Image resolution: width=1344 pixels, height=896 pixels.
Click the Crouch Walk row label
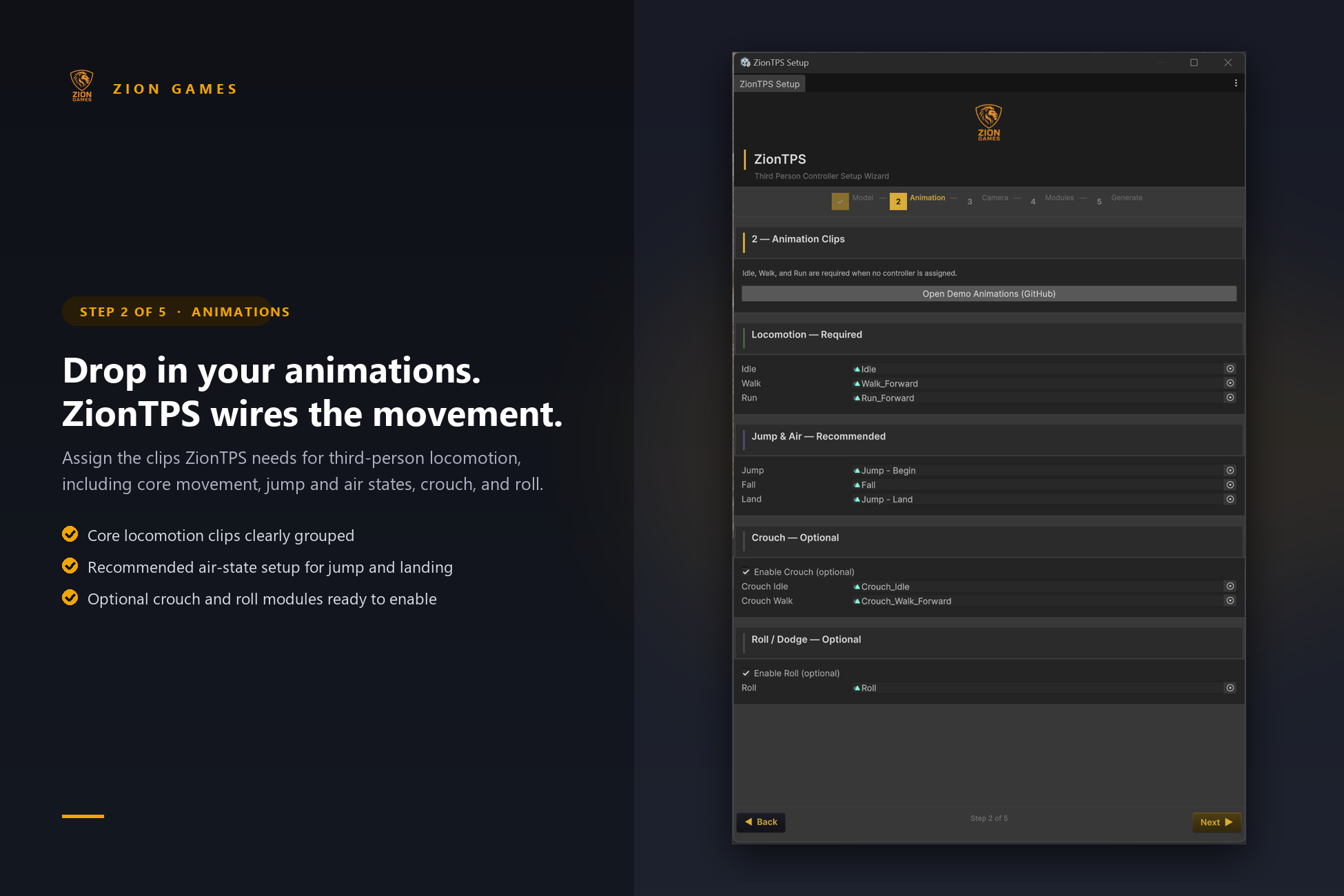click(766, 601)
